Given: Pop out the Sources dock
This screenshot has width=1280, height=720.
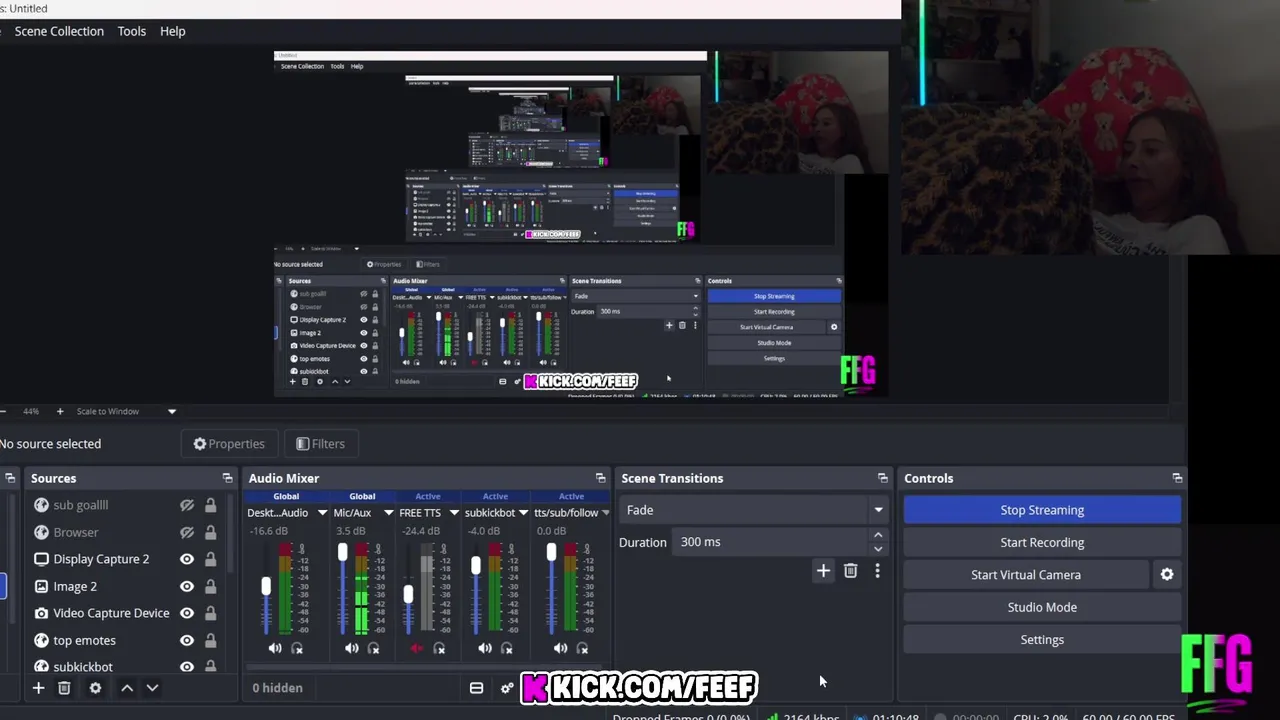Looking at the screenshot, I should click(227, 478).
